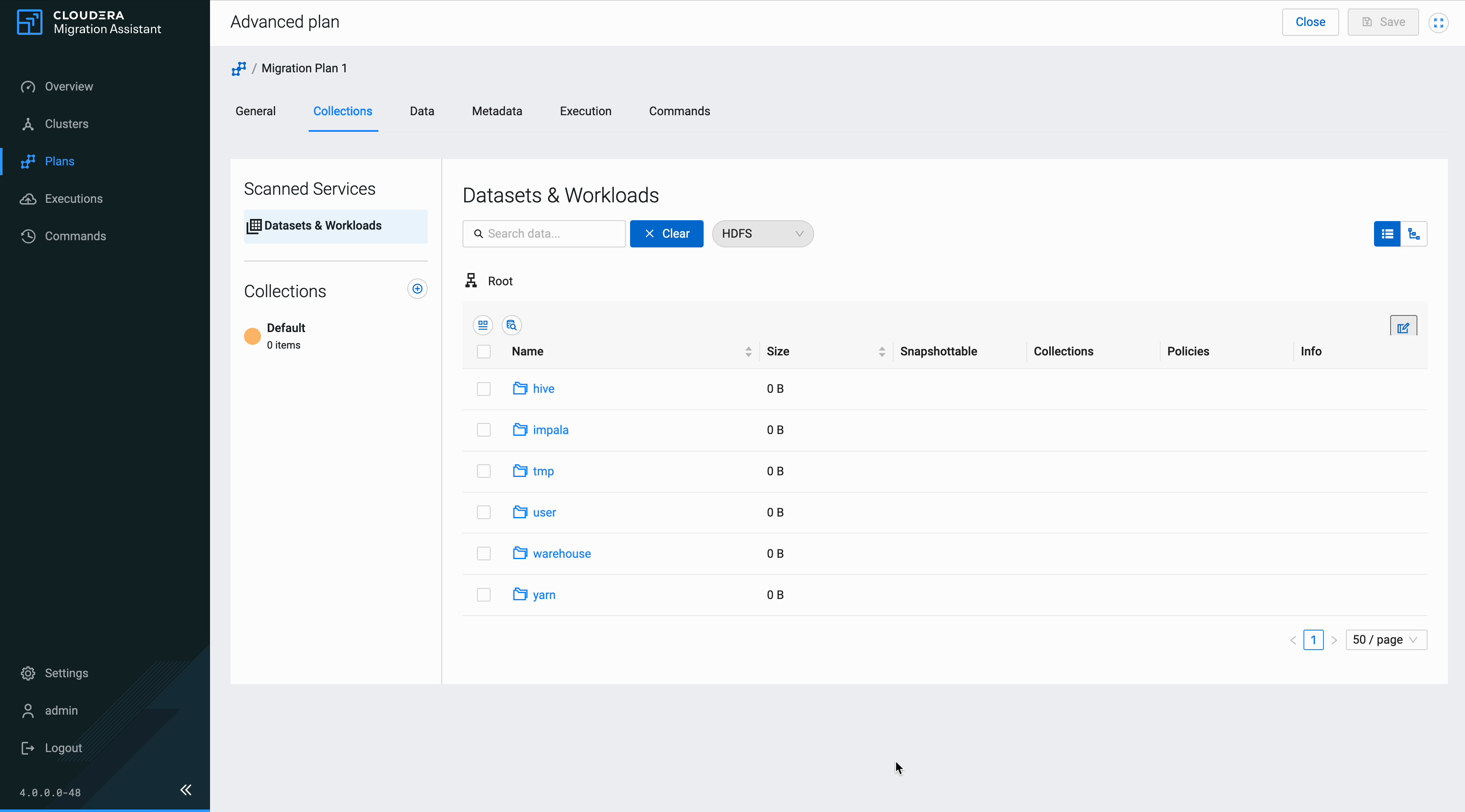Click the hive folder icon
Image resolution: width=1465 pixels, height=812 pixels.
pos(520,389)
